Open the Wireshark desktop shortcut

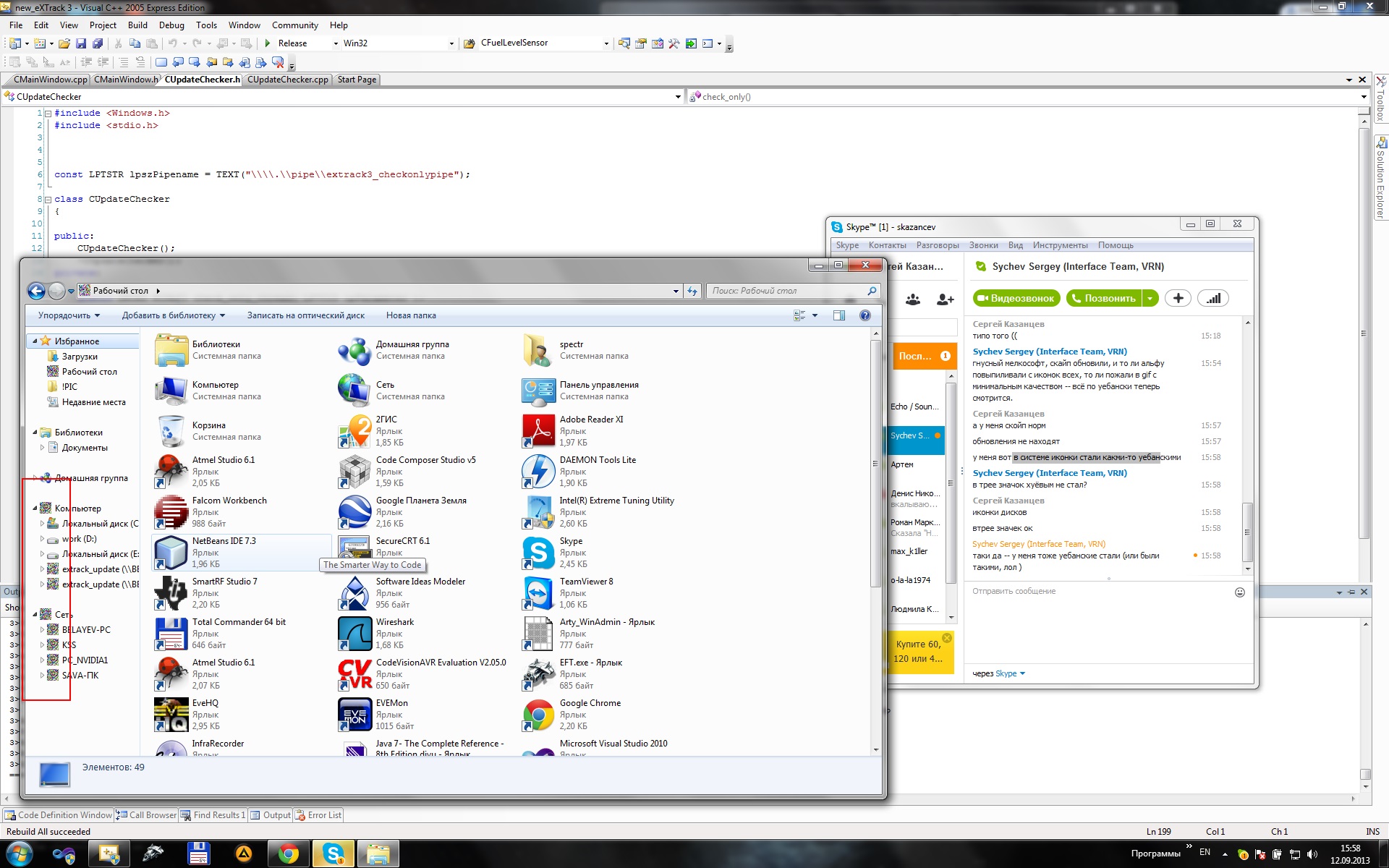click(x=355, y=633)
